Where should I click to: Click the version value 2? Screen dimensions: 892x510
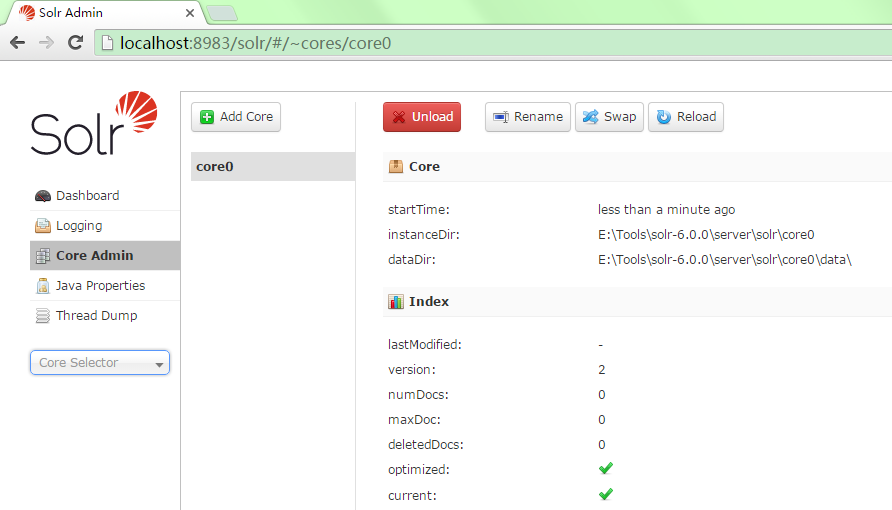[601, 370]
